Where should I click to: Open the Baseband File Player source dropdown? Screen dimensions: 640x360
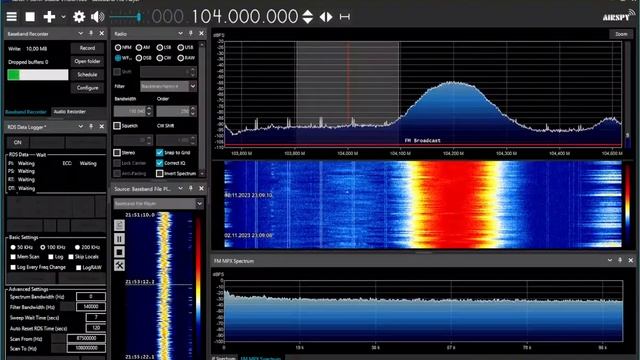[x=158, y=203]
